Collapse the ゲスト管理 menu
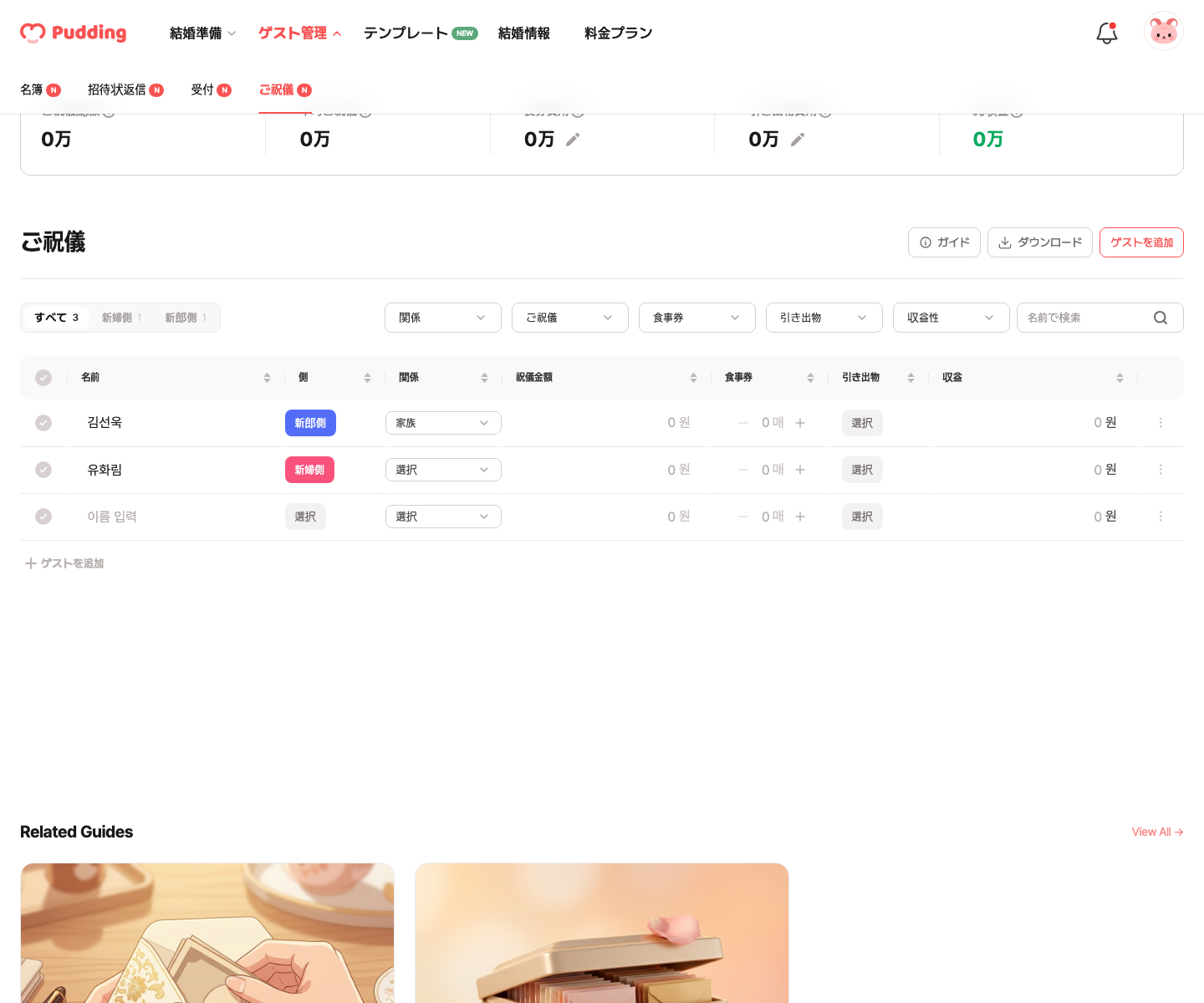Image resolution: width=1204 pixels, height=1003 pixels. 299,33
